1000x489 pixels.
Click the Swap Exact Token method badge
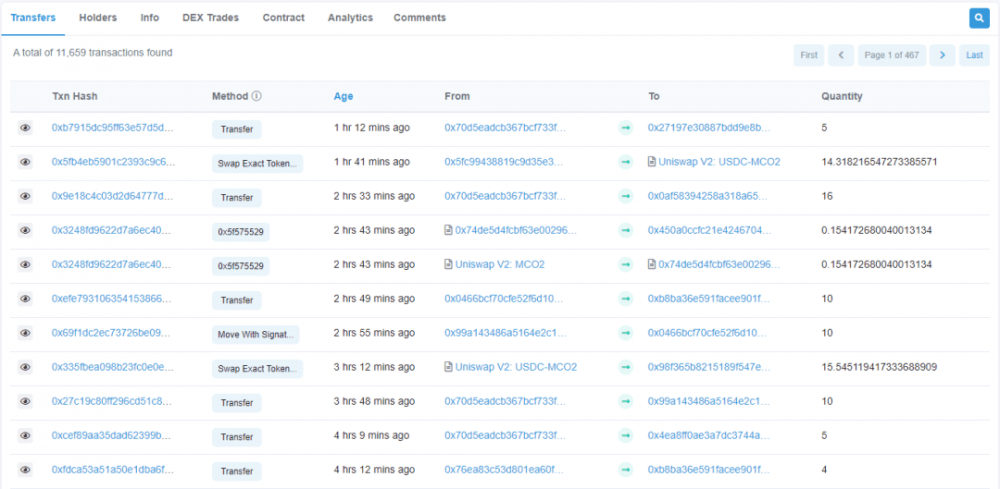click(x=257, y=163)
